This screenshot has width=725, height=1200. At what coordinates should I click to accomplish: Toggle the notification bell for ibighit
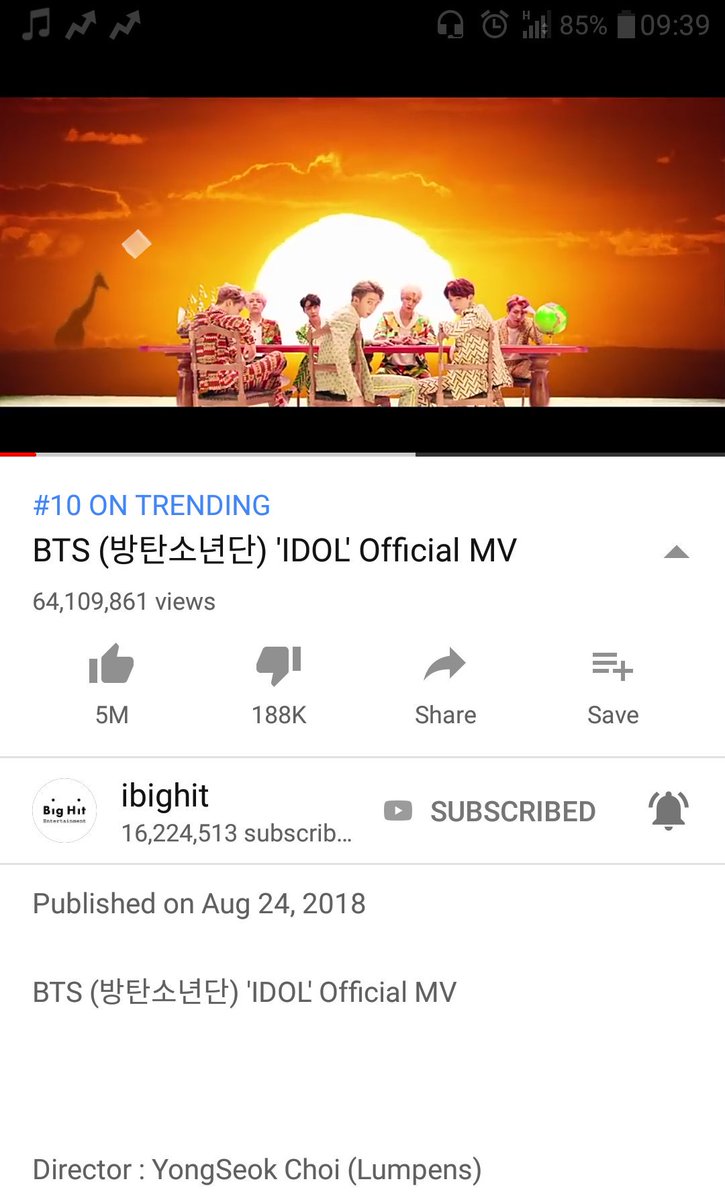tap(669, 810)
